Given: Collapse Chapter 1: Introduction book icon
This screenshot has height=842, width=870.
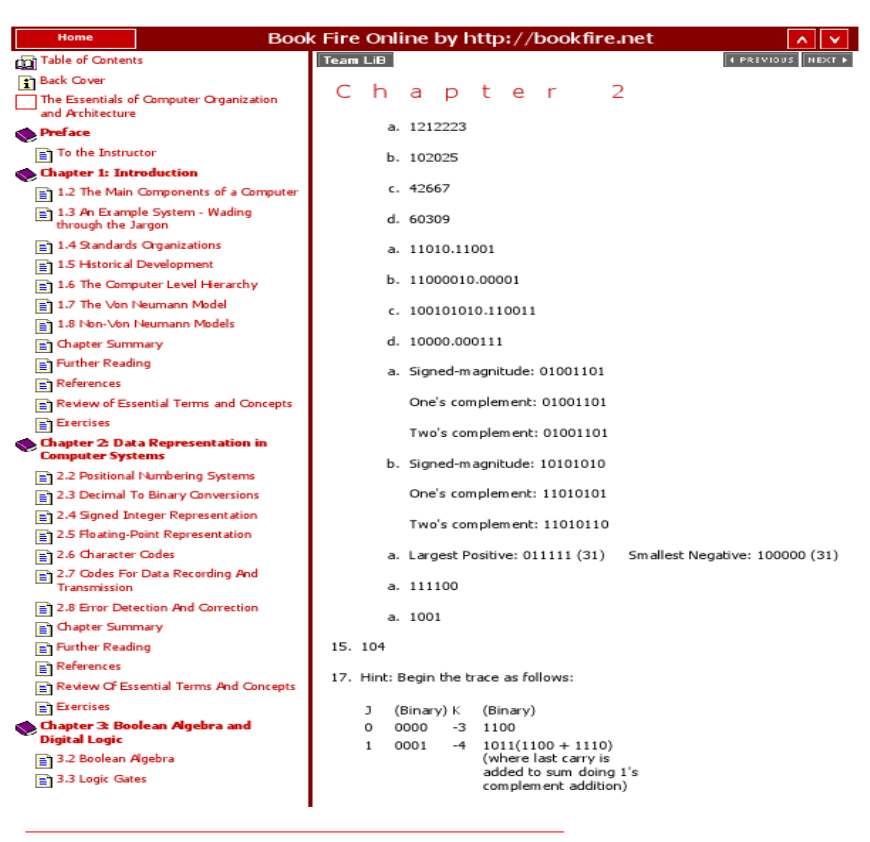Looking at the screenshot, I should tap(26, 174).
